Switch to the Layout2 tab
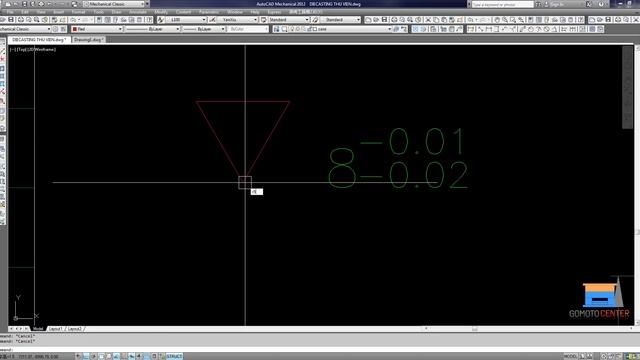The width and height of the screenshot is (640, 360). (x=74, y=329)
